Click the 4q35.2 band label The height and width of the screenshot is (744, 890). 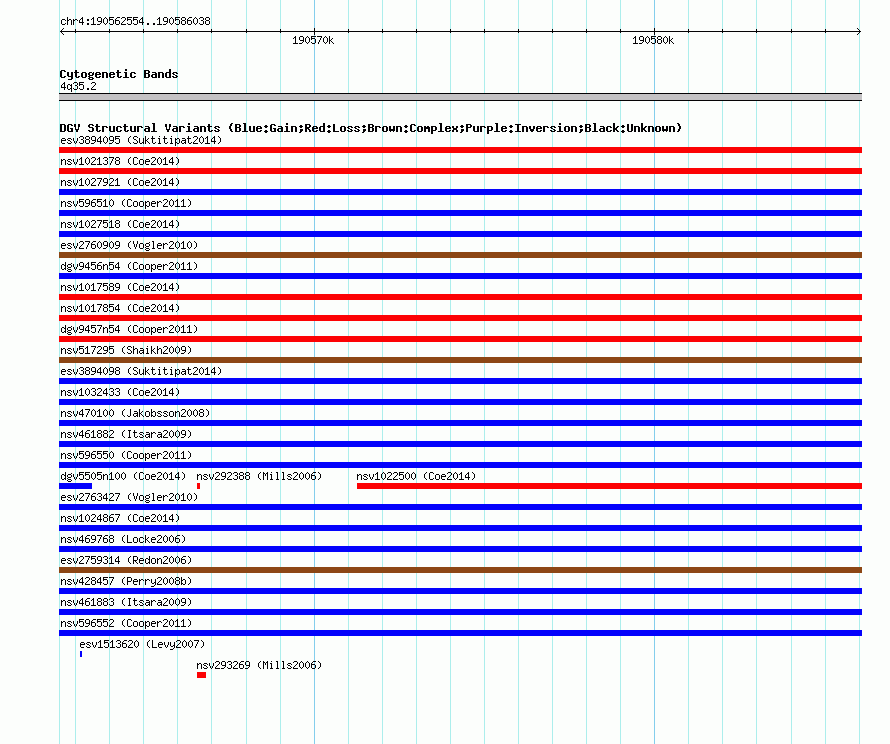tap(78, 86)
